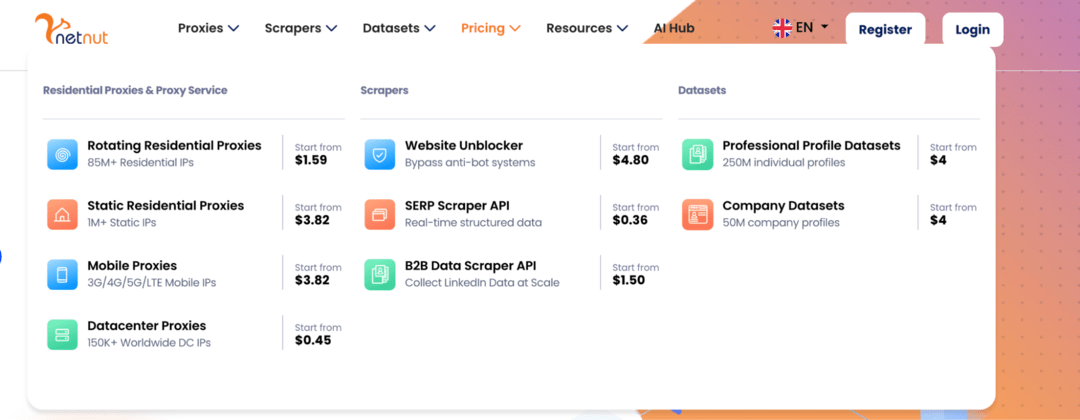Open SERP Scraper API pricing link
The height and width of the screenshot is (420, 1080).
(457, 205)
